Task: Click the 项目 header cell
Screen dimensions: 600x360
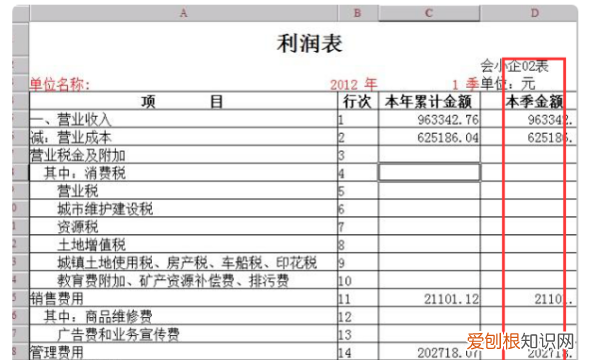Action: click(x=183, y=102)
